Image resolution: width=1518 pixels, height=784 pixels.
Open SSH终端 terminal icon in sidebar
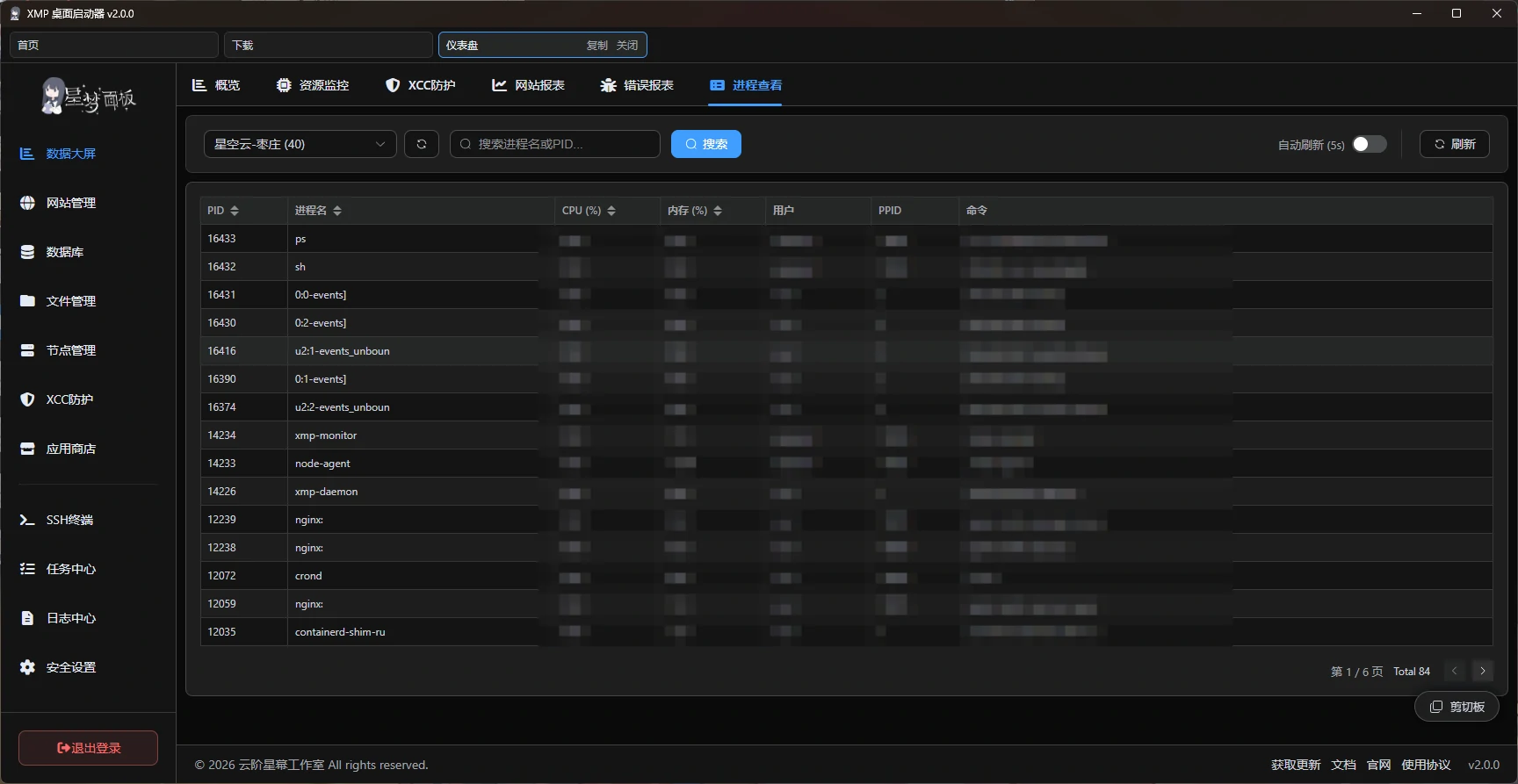pyautogui.click(x=27, y=520)
